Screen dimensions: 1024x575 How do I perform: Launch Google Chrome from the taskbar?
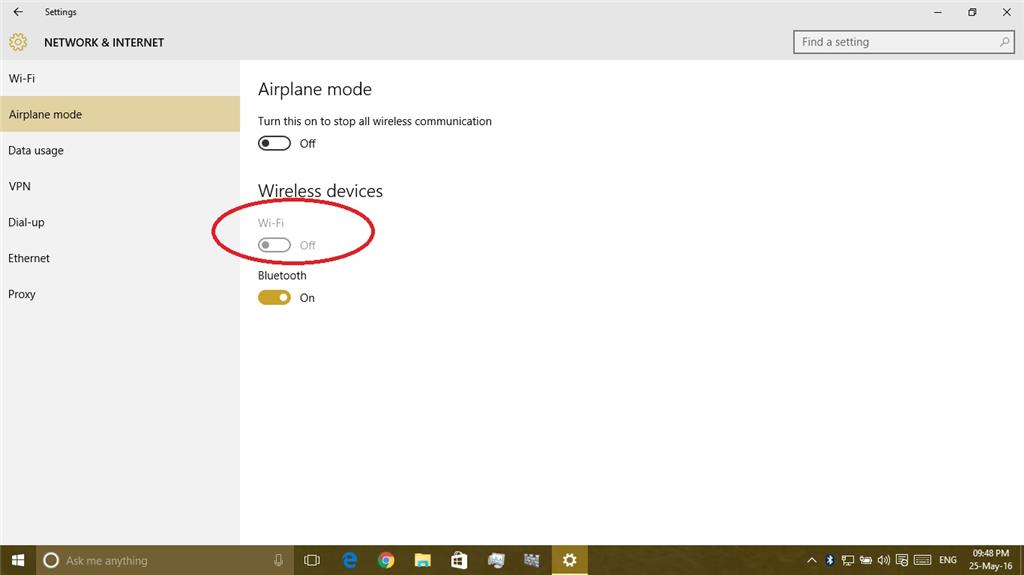(386, 560)
